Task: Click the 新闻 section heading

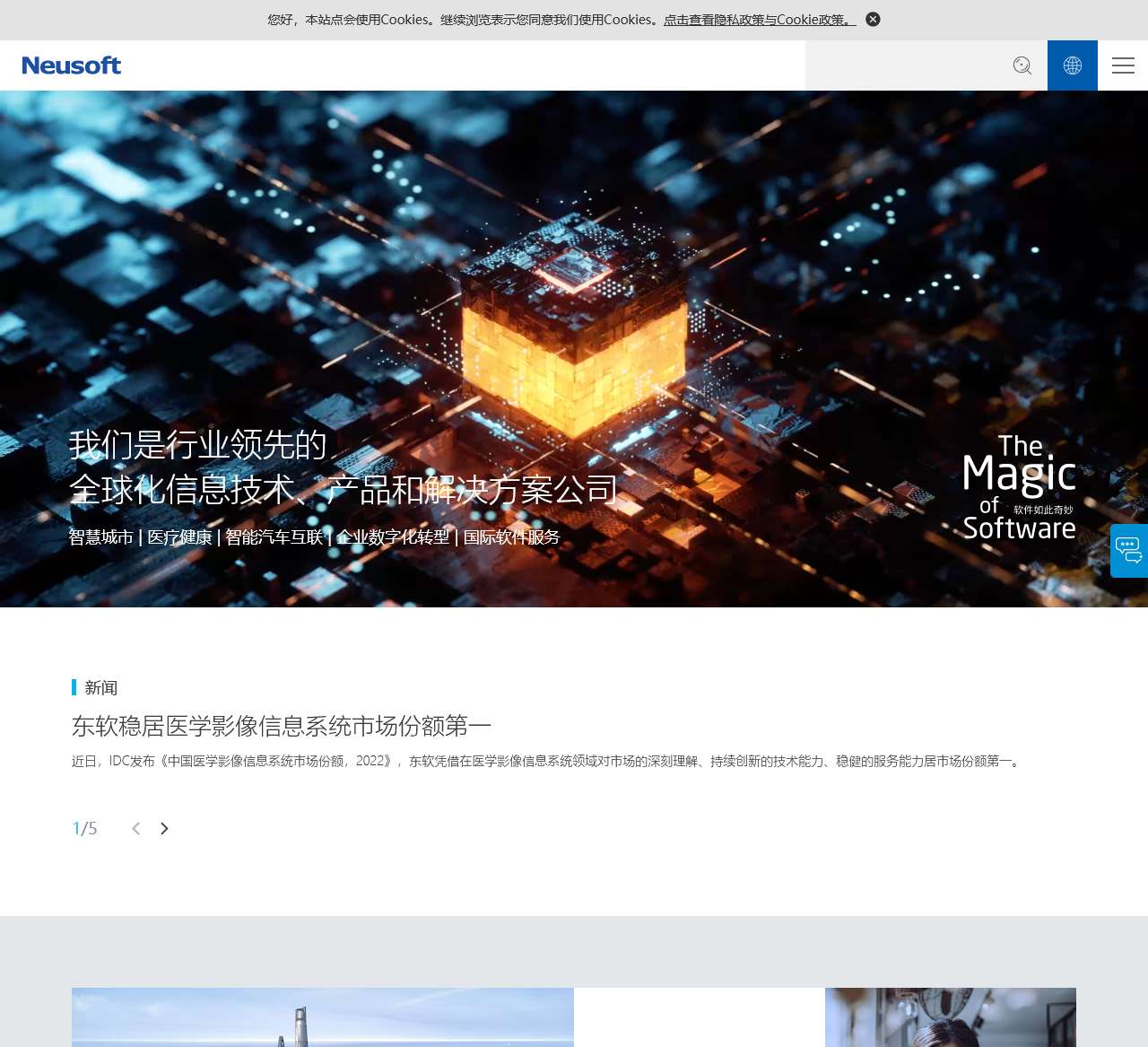Action: [101, 687]
